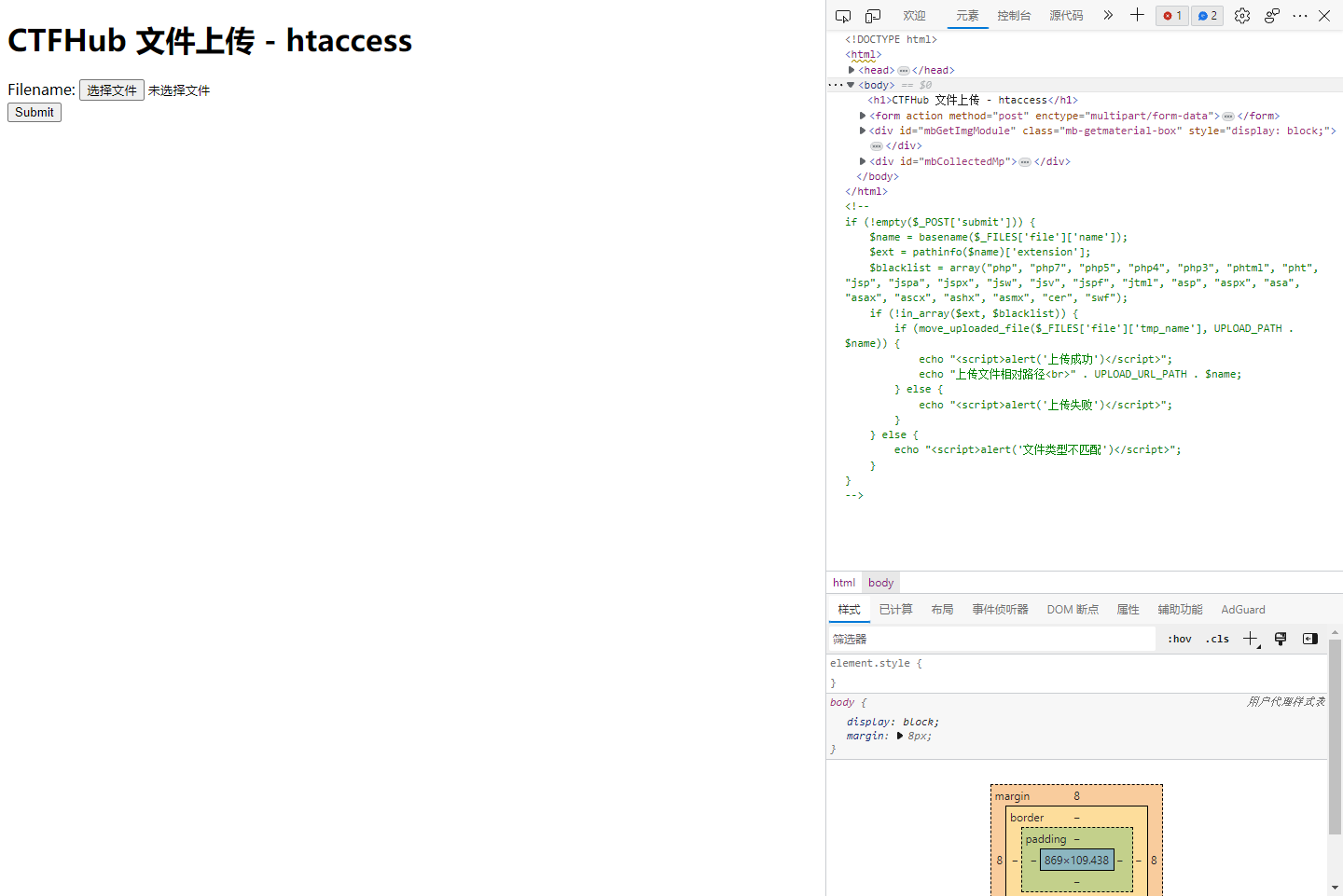Expand mbGetImgModule div ellipsis badge
Screen dimensions: 1343x896
coord(877,146)
